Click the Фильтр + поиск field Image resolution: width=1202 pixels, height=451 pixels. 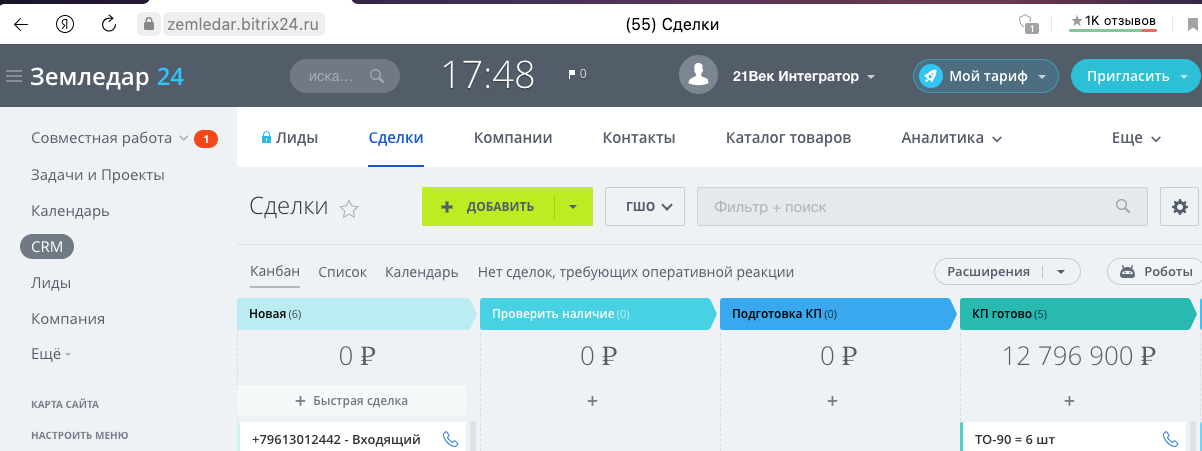921,207
